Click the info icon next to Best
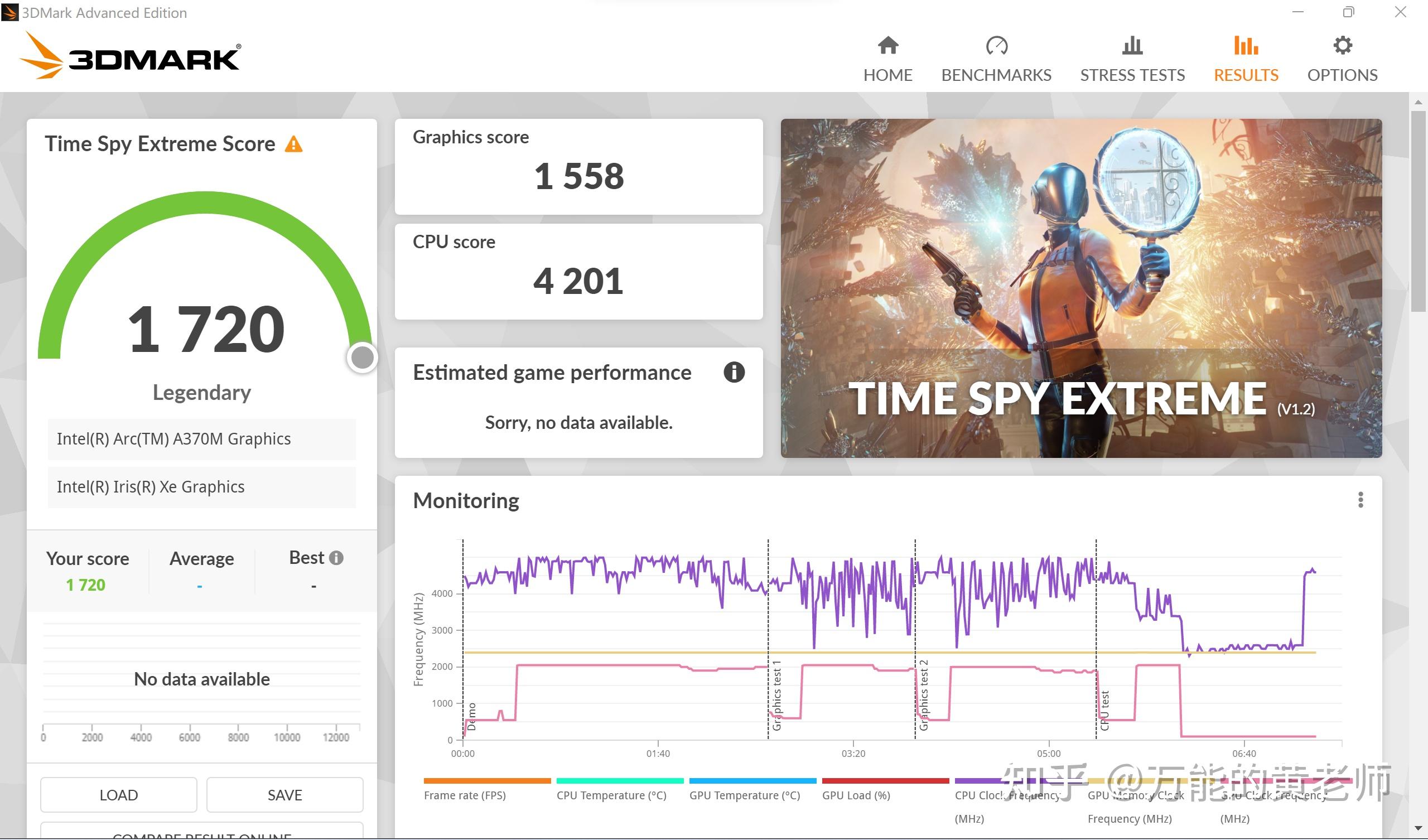Screen dimensions: 1428x840 (x=336, y=558)
